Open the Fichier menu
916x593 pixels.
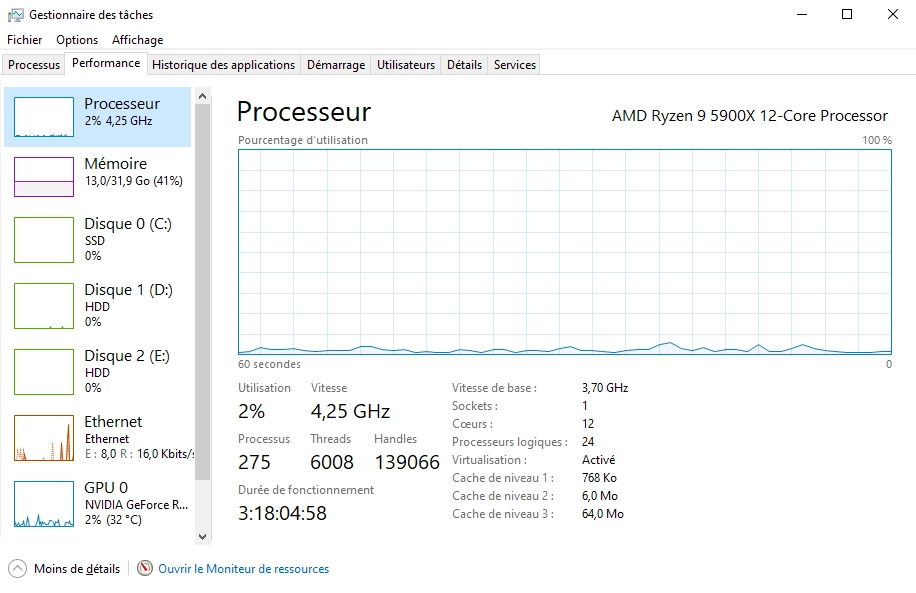(x=25, y=40)
